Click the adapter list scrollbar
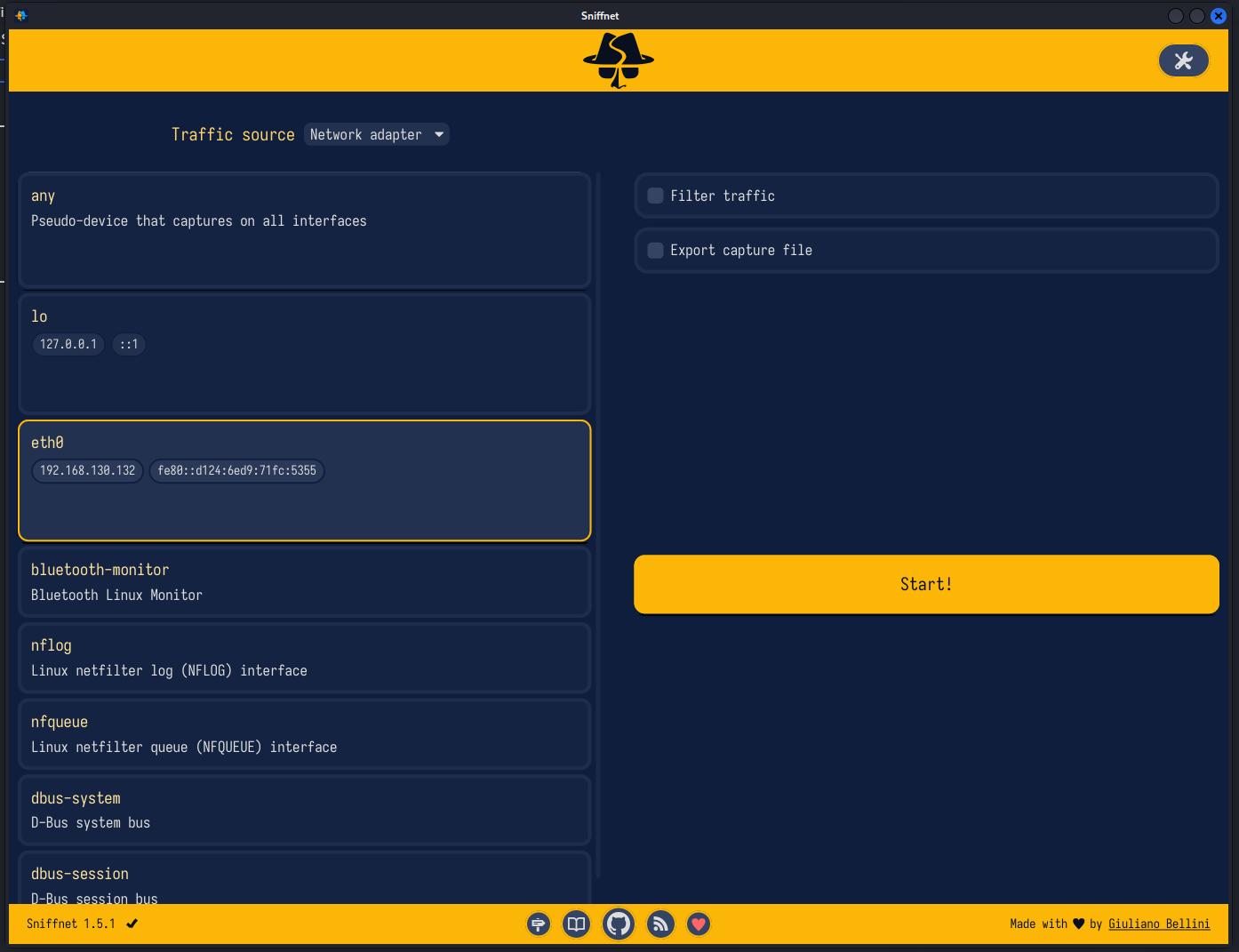 [598, 524]
